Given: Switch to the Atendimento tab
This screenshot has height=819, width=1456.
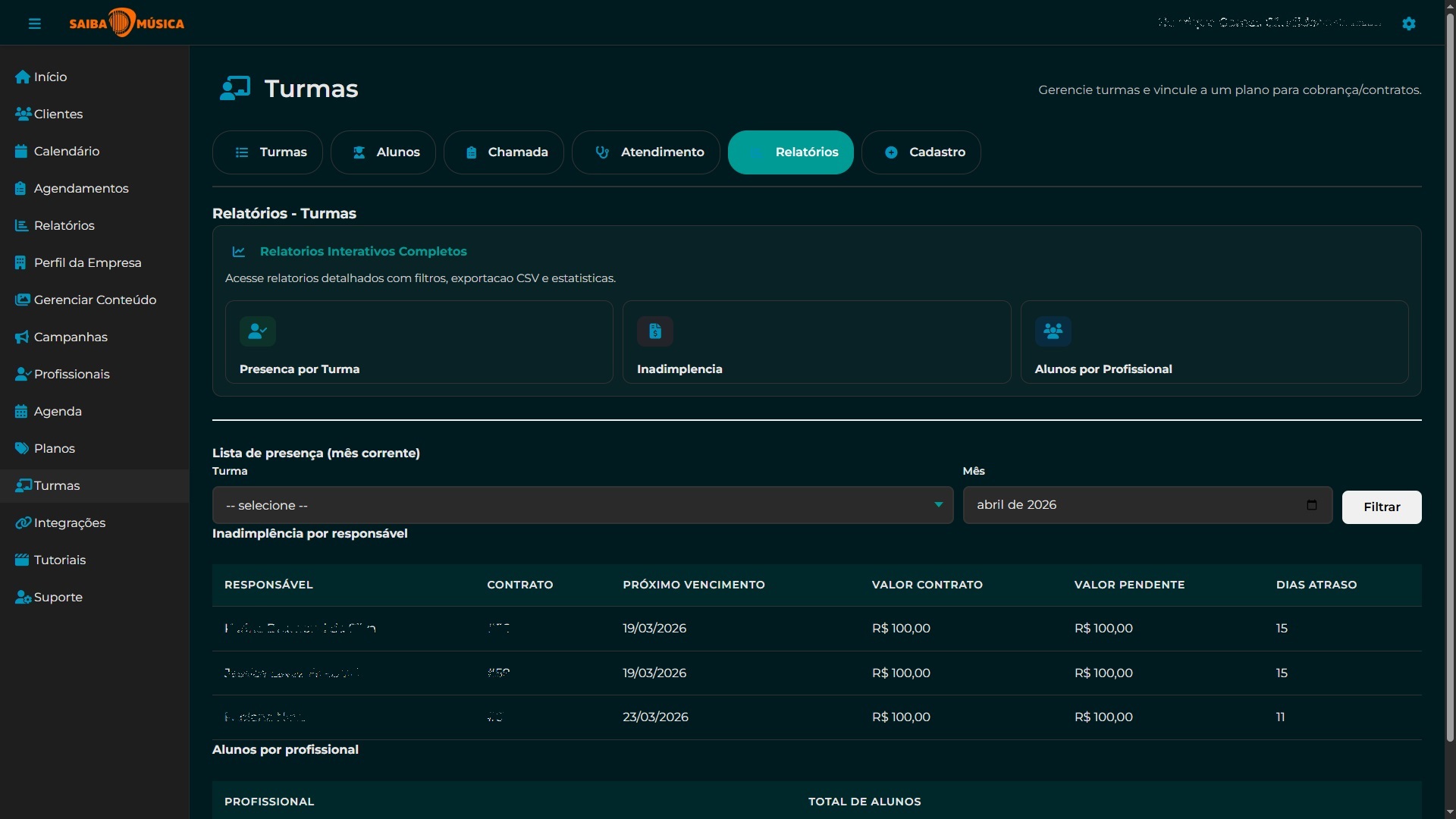Looking at the screenshot, I should [646, 152].
